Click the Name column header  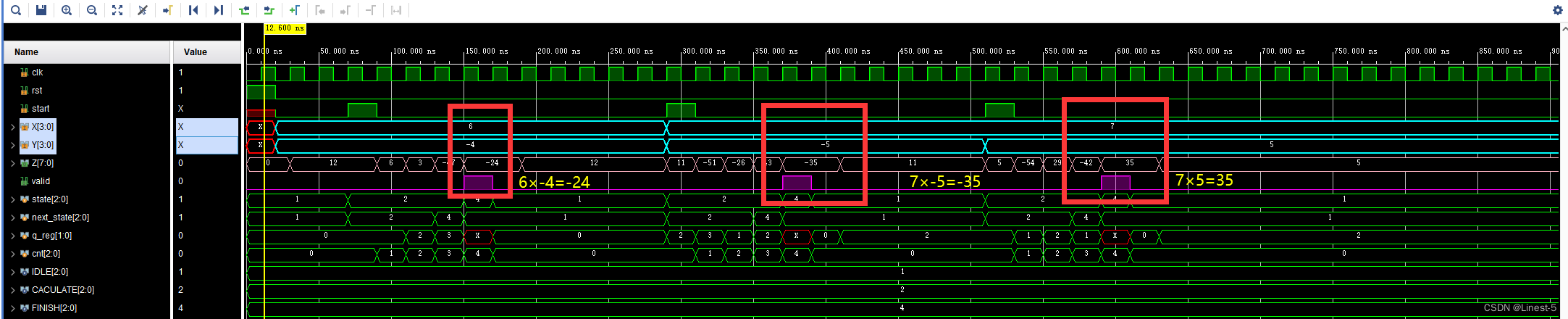[87, 52]
